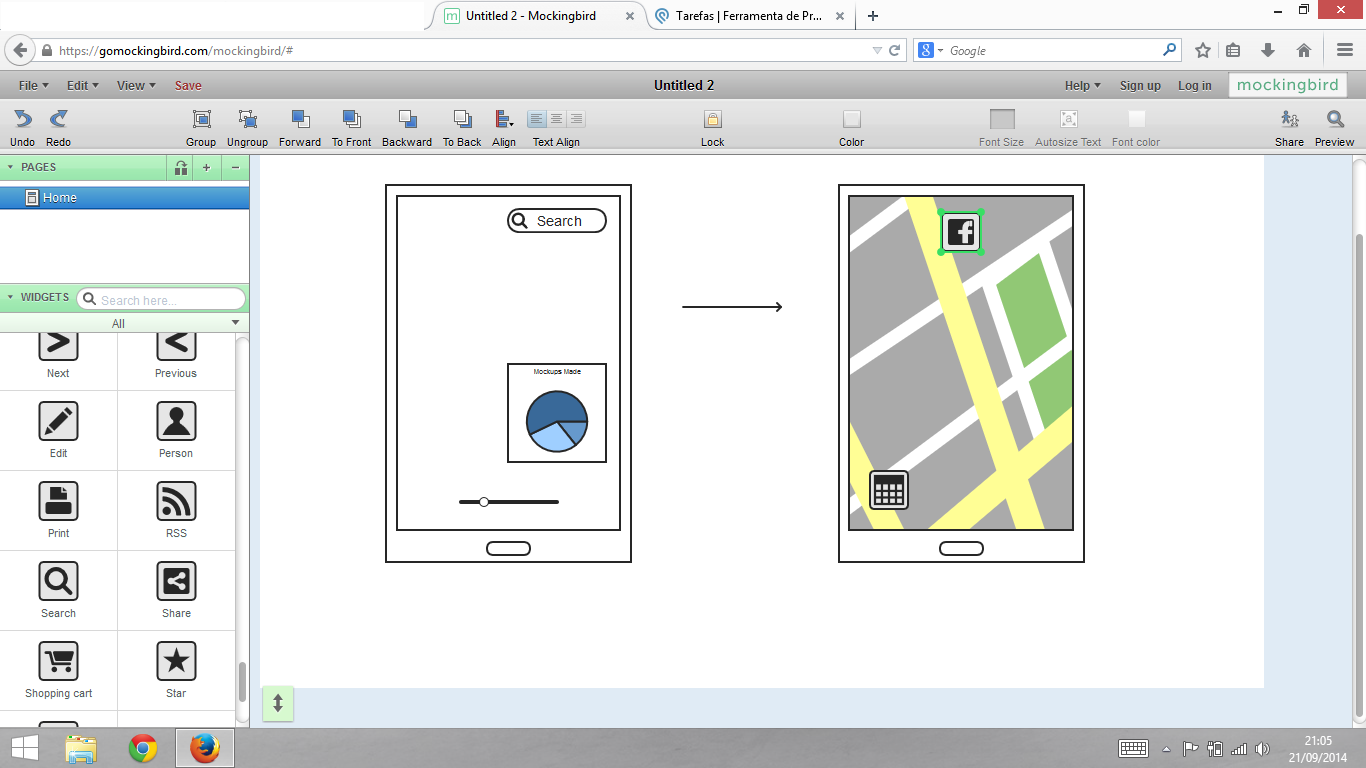Click the Undo icon in the toolbar
The height and width of the screenshot is (768, 1366).
(22, 120)
